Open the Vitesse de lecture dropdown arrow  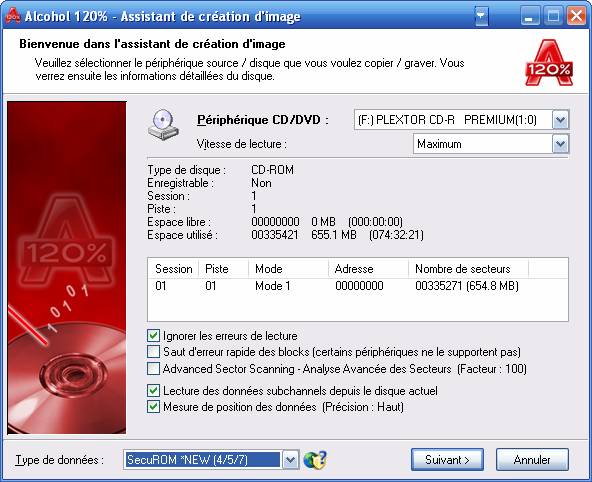(x=560, y=144)
